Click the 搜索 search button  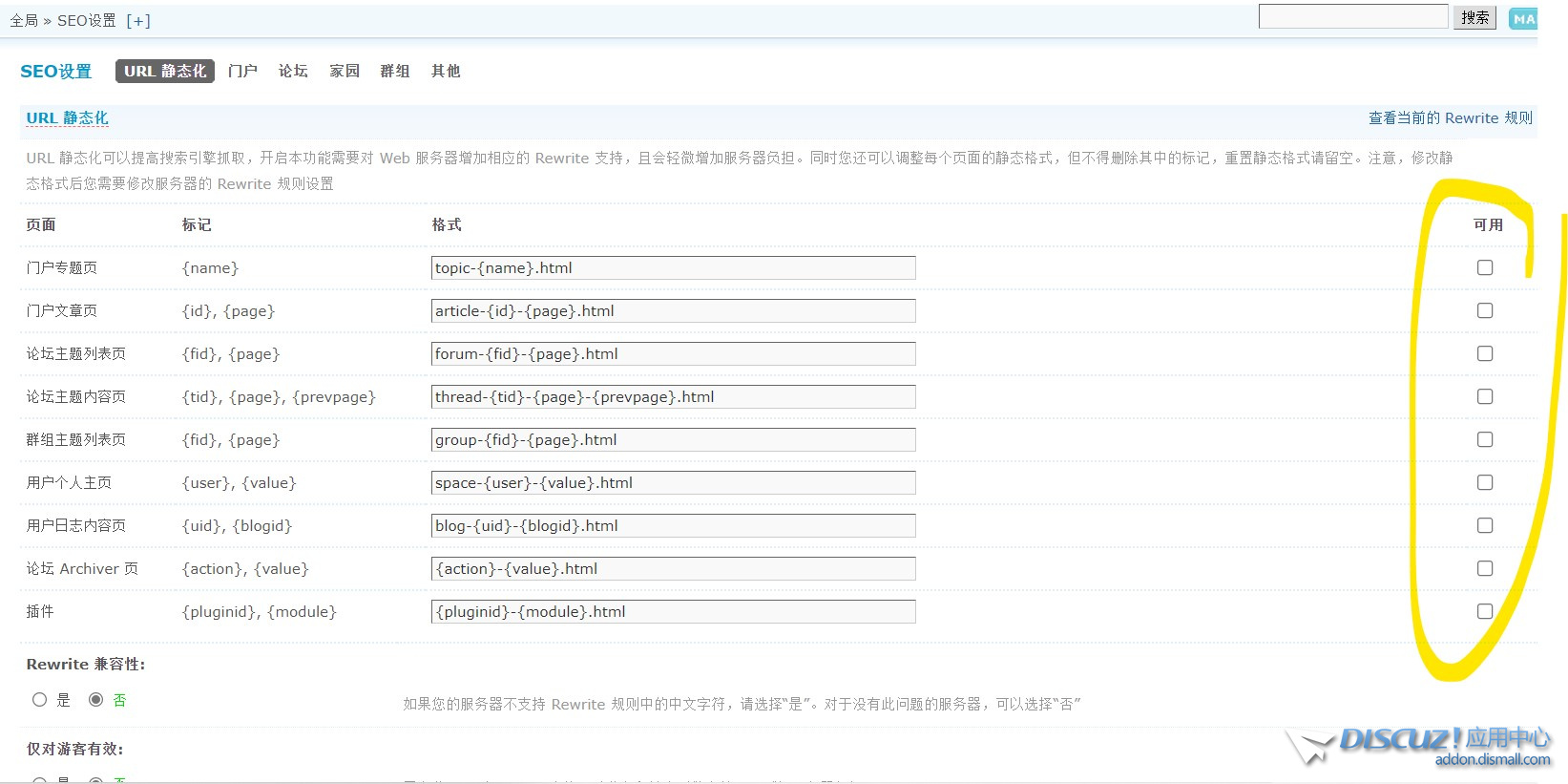coord(1474,18)
